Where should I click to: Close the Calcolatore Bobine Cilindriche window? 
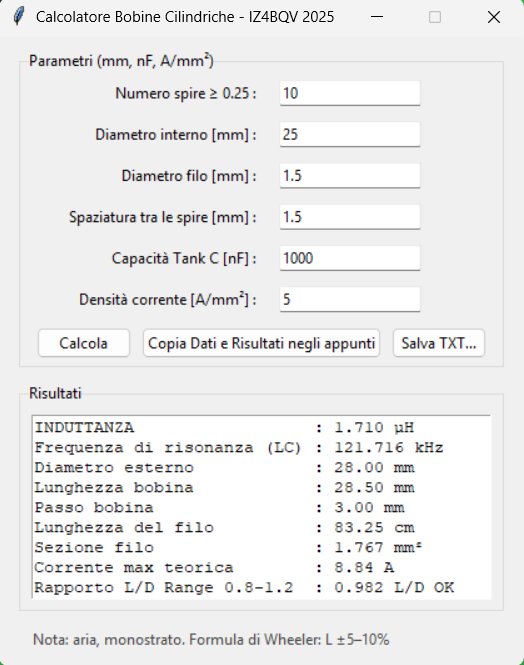pos(493,17)
